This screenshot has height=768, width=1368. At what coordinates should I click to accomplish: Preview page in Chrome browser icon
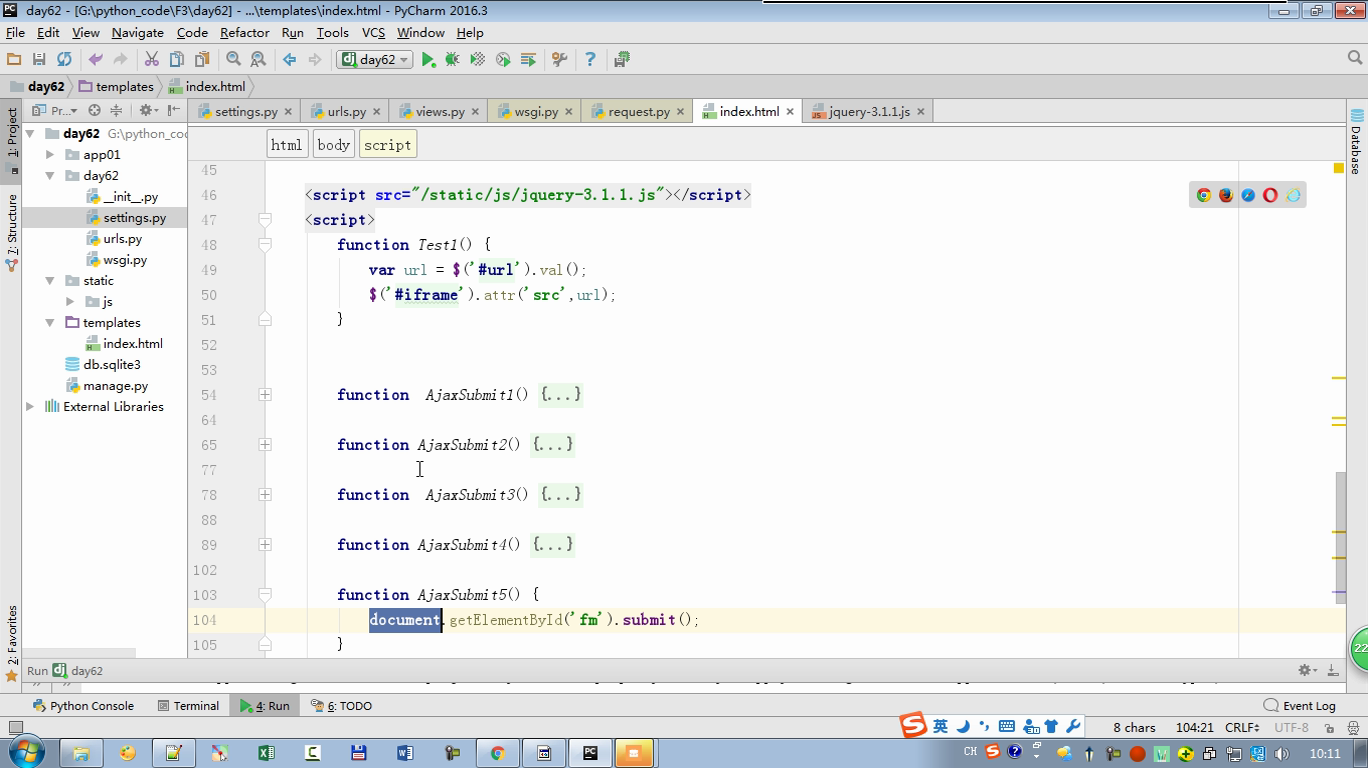pyautogui.click(x=1204, y=195)
